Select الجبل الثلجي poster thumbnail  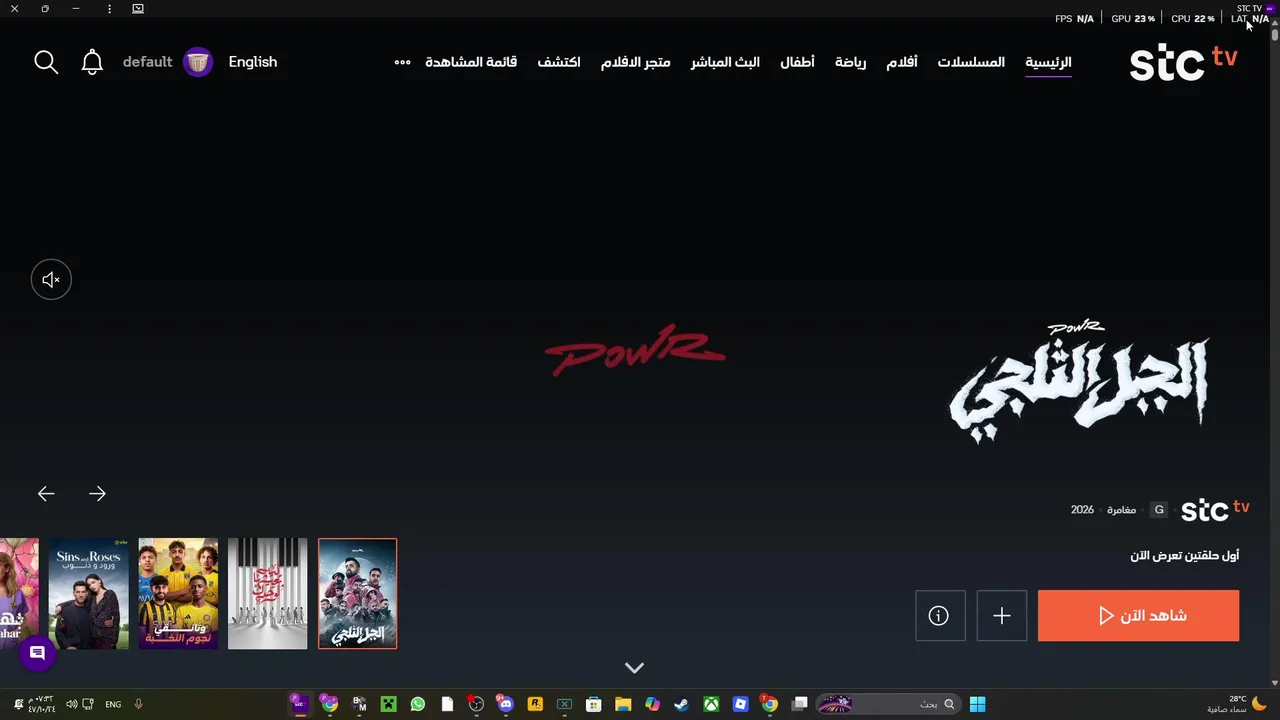[x=357, y=594]
